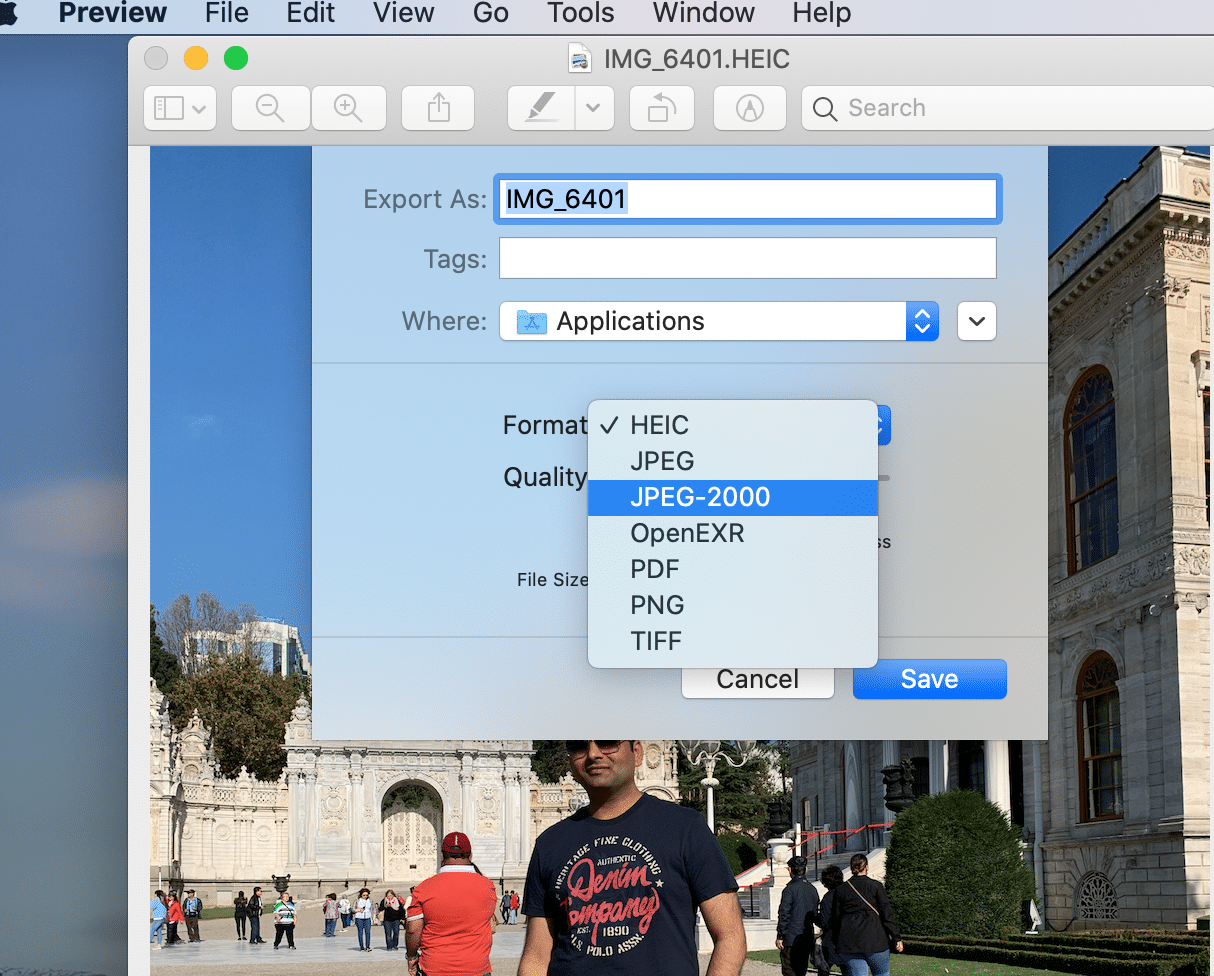Open the Tools menu
The image size is (1214, 976).
581,14
